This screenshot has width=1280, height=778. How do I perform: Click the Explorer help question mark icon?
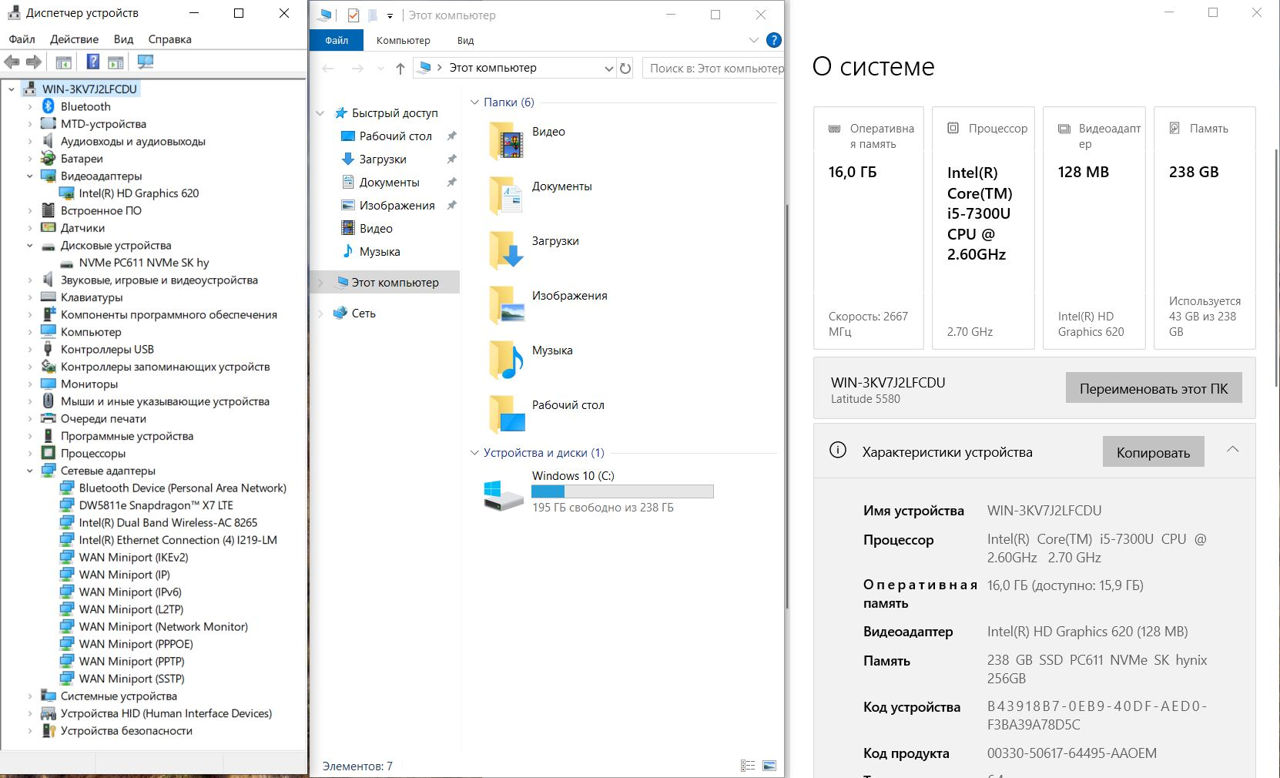tap(773, 41)
